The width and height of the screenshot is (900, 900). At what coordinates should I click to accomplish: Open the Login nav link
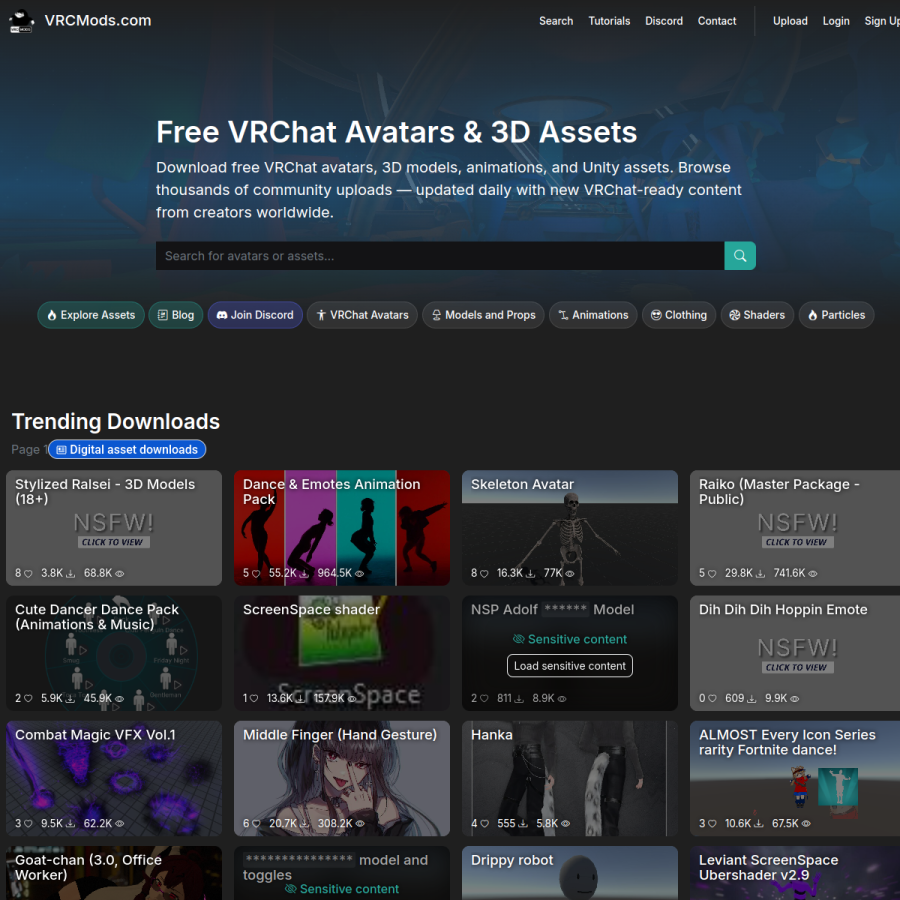(x=836, y=21)
